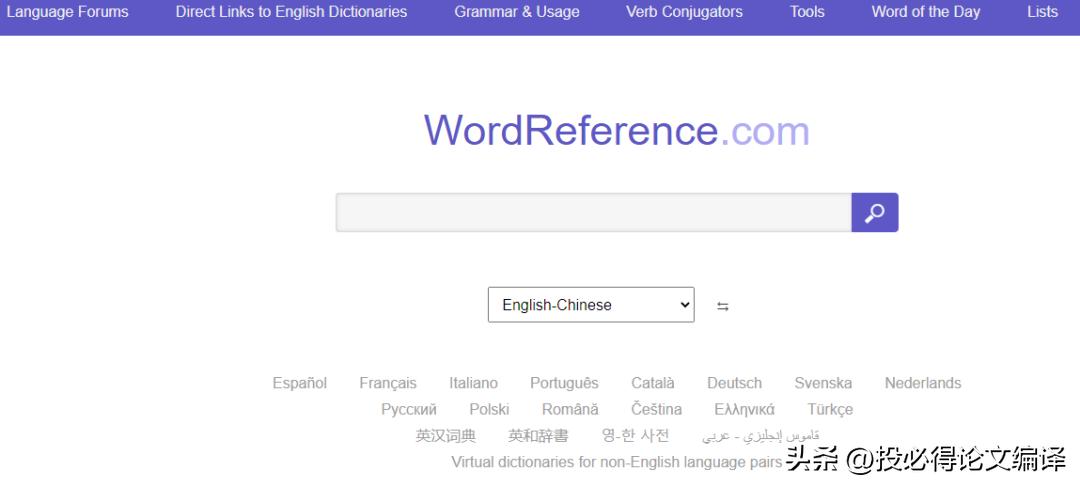Image resolution: width=1080 pixels, height=487 pixels.
Task: Open the Arabic dictionary link
Action: [x=760, y=436]
